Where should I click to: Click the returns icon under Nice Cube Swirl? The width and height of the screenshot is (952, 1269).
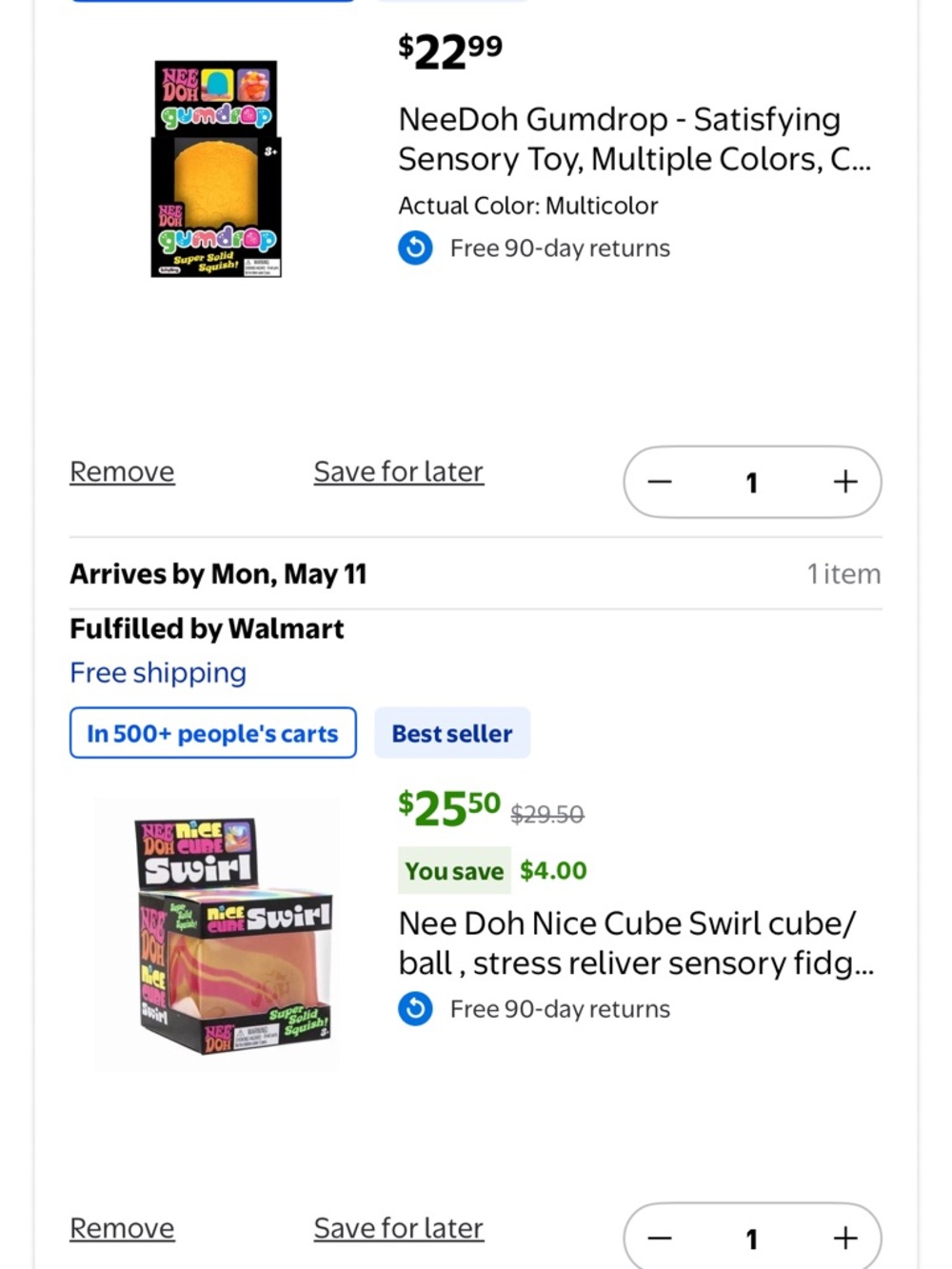click(415, 1009)
